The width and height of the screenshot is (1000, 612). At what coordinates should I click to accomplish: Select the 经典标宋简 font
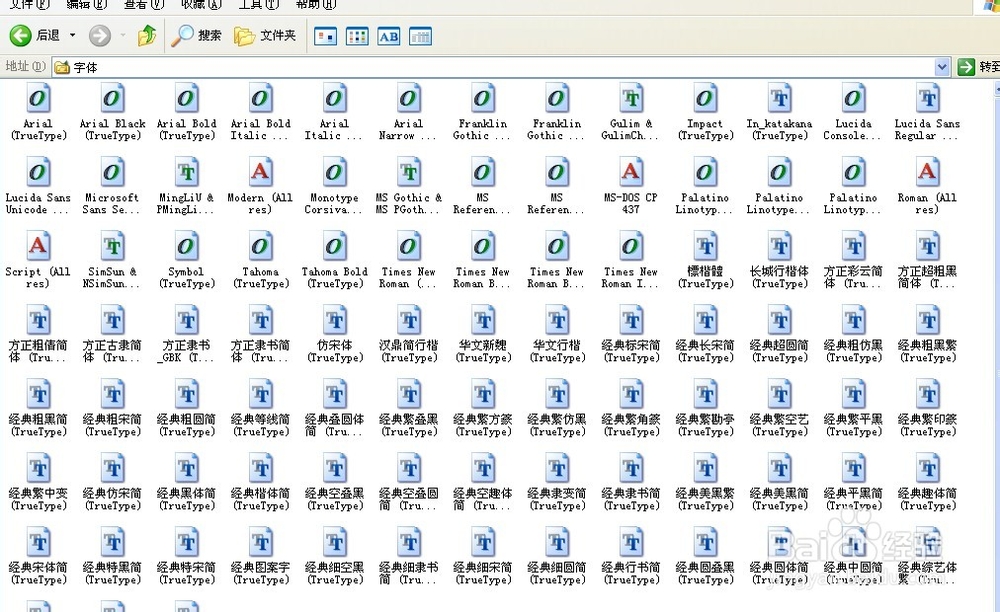coord(631,334)
